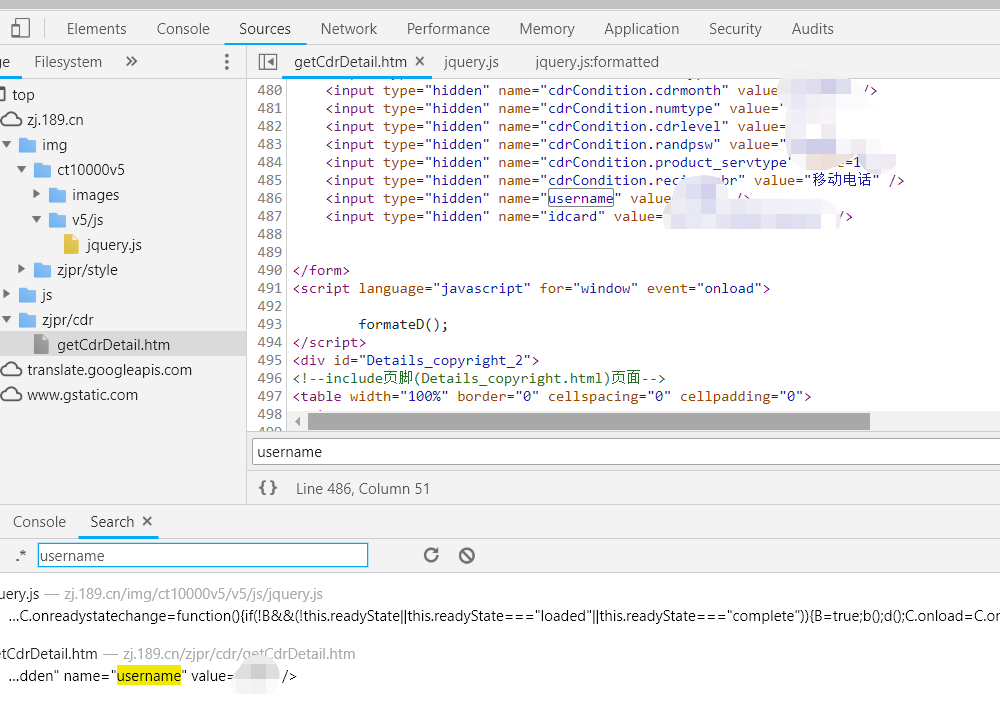Refresh the search results
The height and width of the screenshot is (721, 1000).
(x=431, y=555)
